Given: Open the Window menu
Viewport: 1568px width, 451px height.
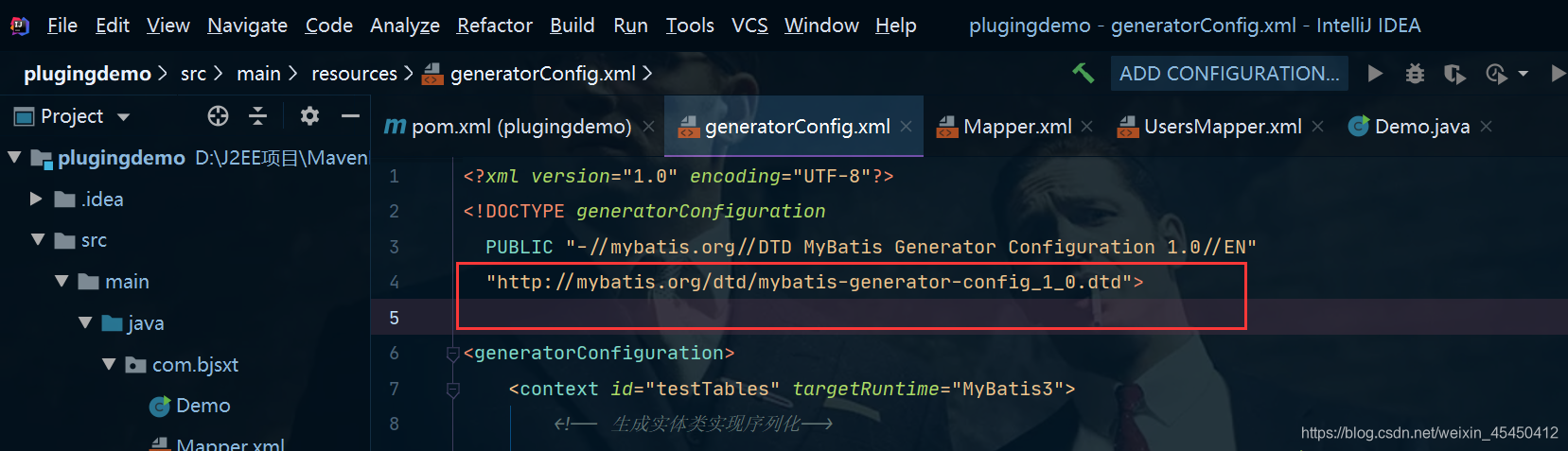Looking at the screenshot, I should click(x=821, y=26).
